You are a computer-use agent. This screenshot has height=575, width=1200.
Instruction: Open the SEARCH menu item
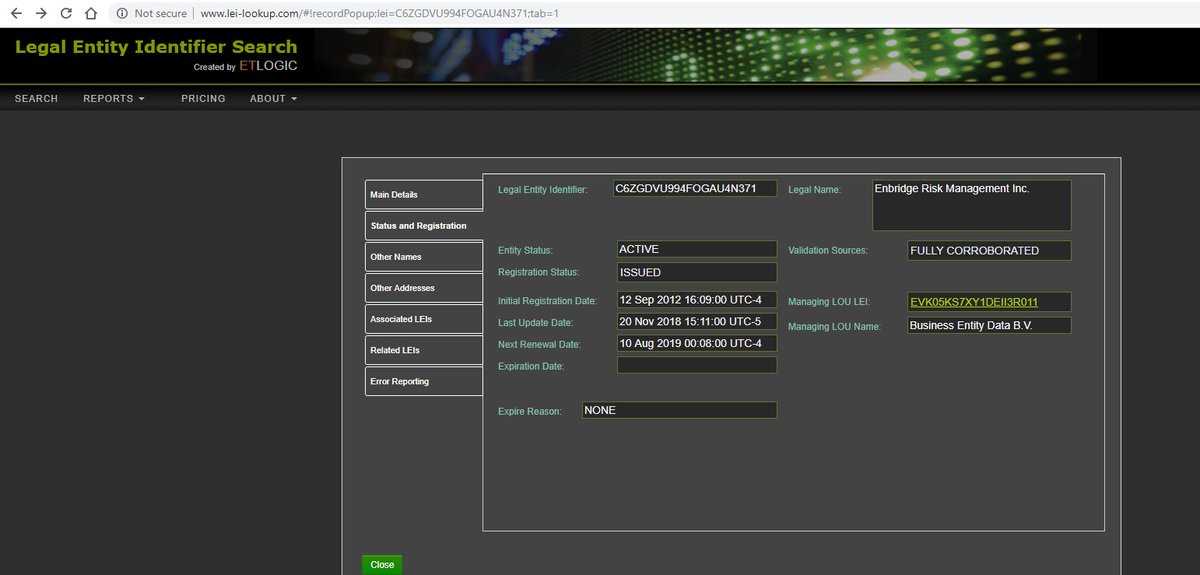pyautogui.click(x=36, y=99)
